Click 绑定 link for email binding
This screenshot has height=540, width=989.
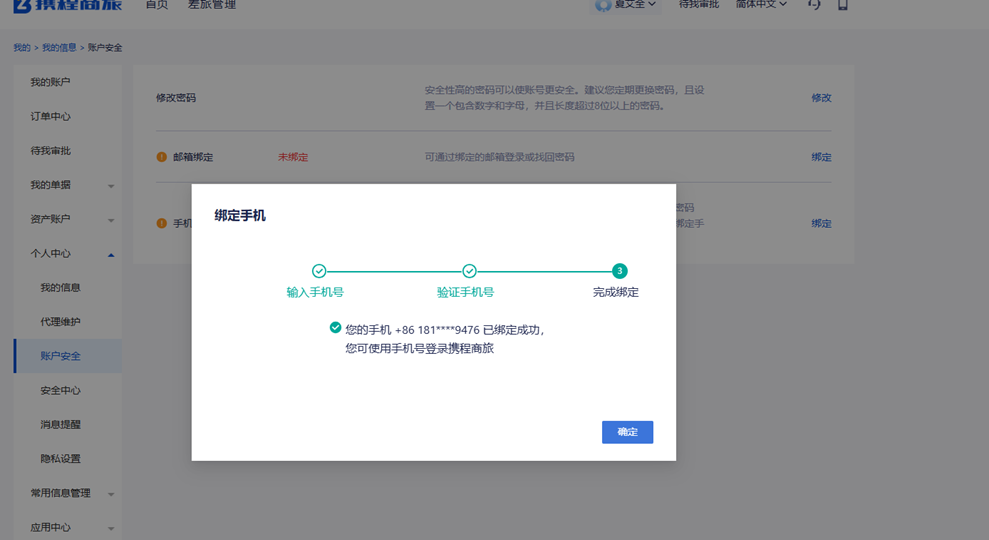(821, 157)
